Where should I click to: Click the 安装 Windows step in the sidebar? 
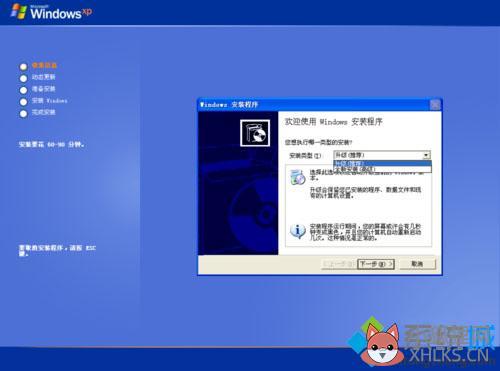pyautogui.click(x=50, y=100)
